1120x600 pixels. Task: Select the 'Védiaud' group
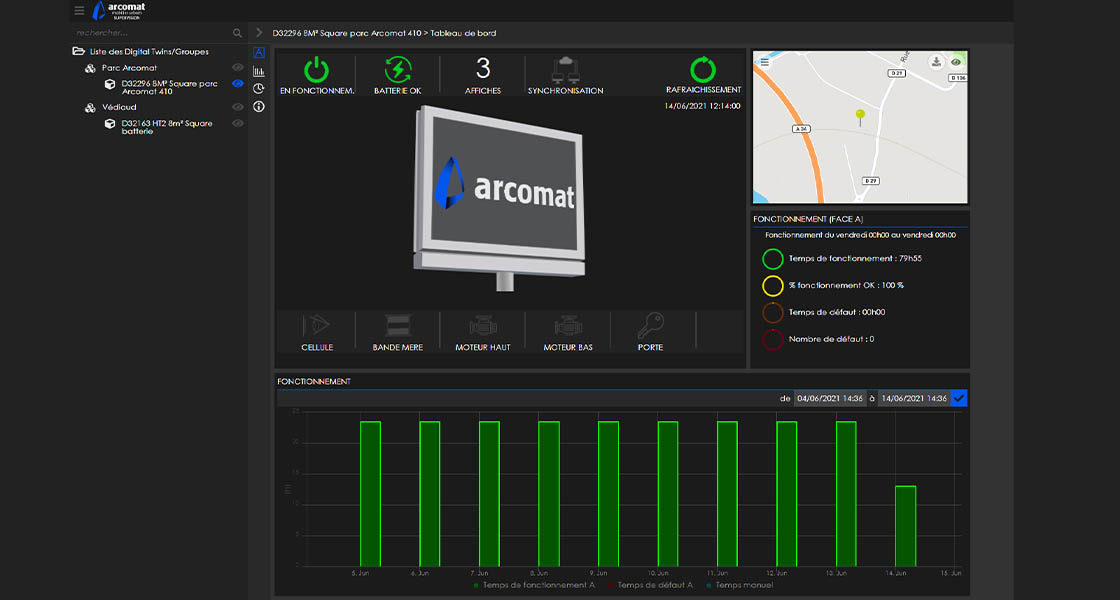[119, 107]
